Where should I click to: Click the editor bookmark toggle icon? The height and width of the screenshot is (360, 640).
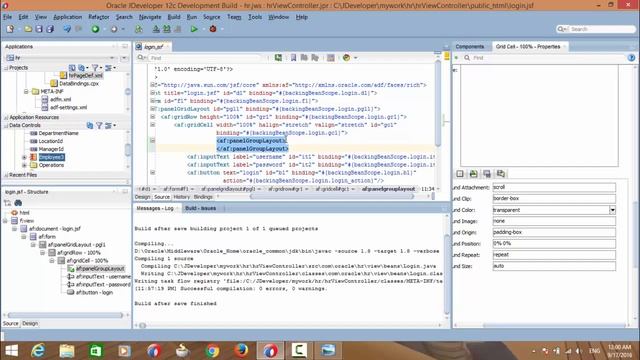point(293,58)
